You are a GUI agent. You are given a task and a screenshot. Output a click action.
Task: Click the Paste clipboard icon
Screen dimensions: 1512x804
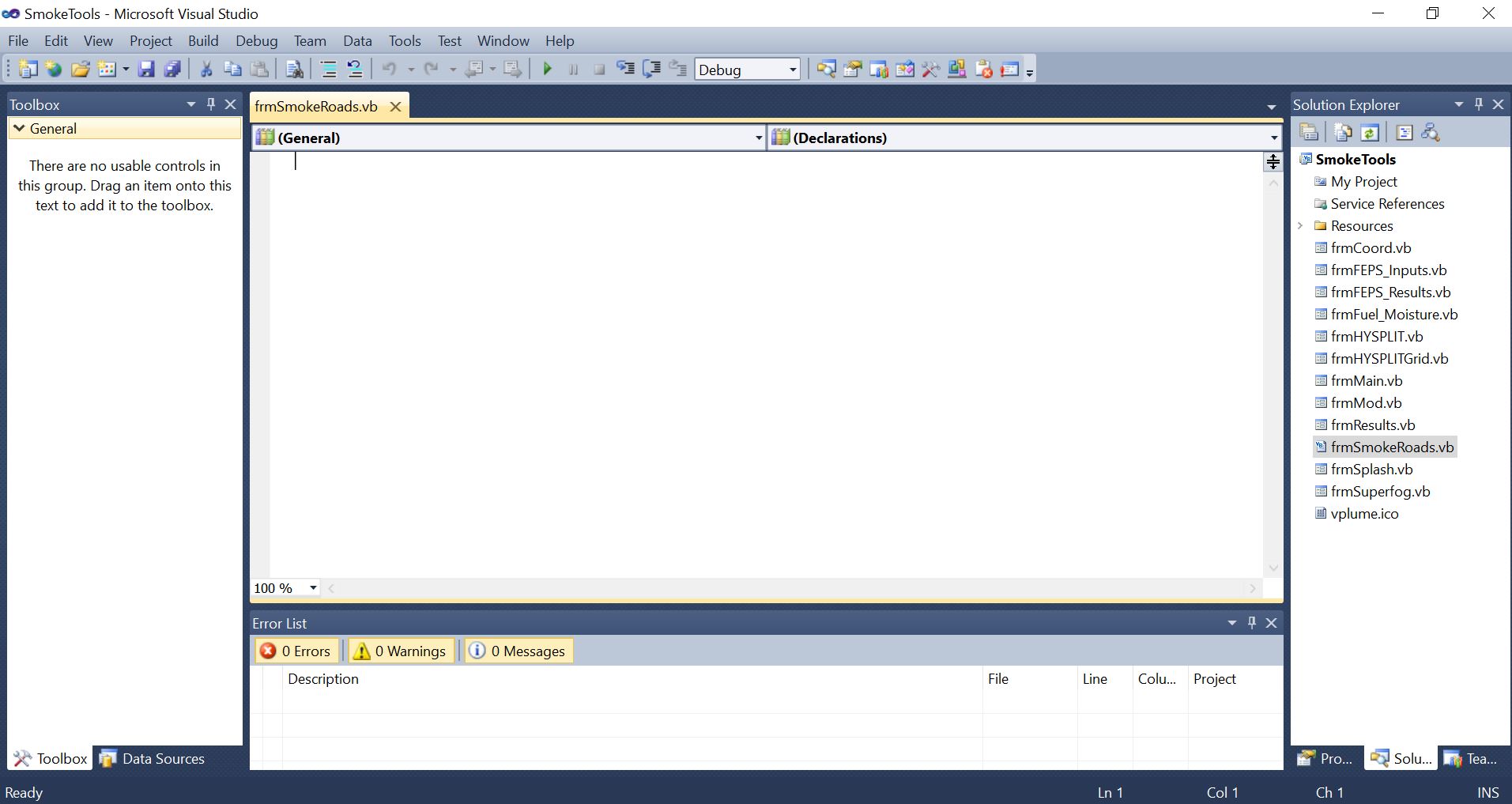[258, 70]
